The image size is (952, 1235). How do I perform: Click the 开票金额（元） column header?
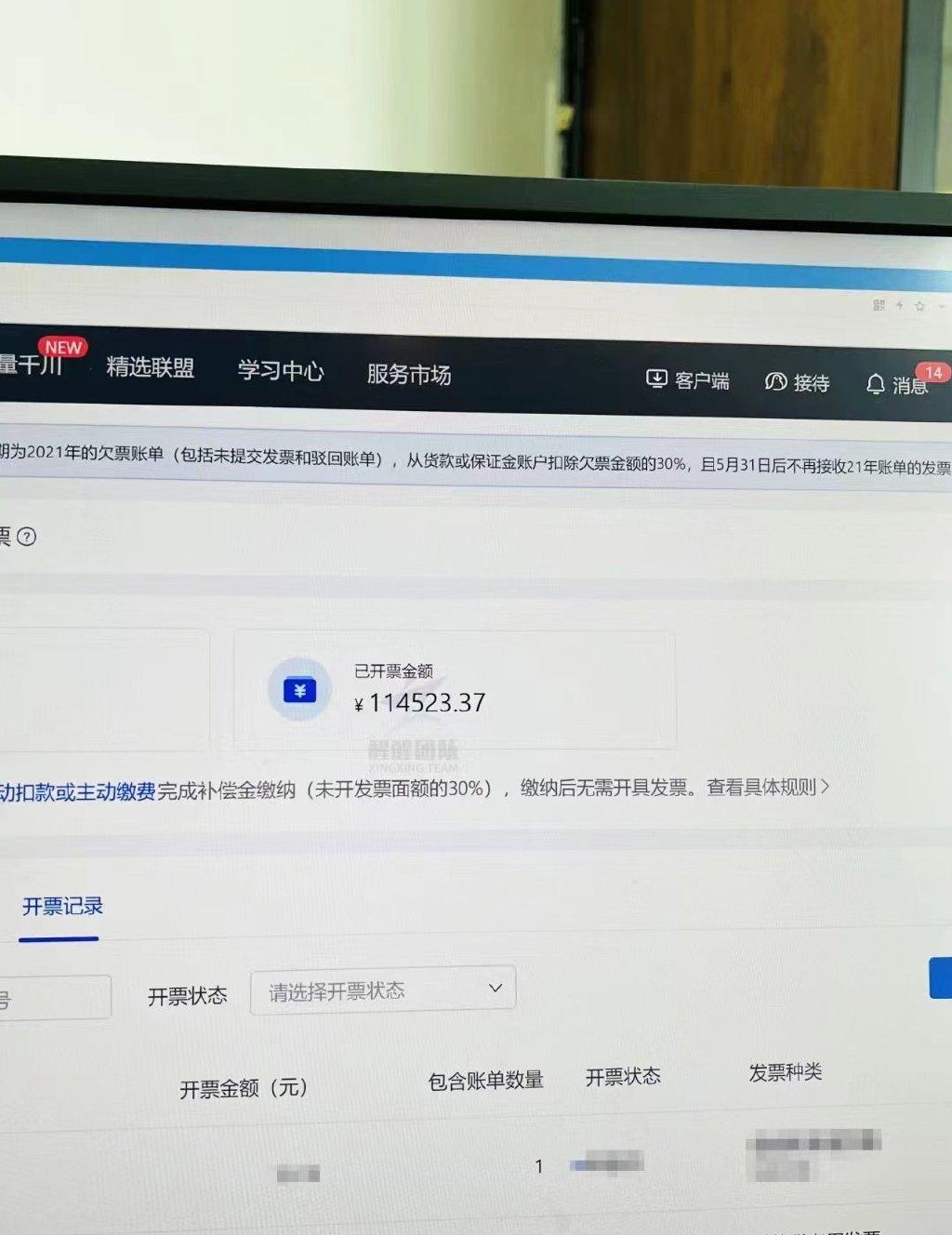point(244,1088)
